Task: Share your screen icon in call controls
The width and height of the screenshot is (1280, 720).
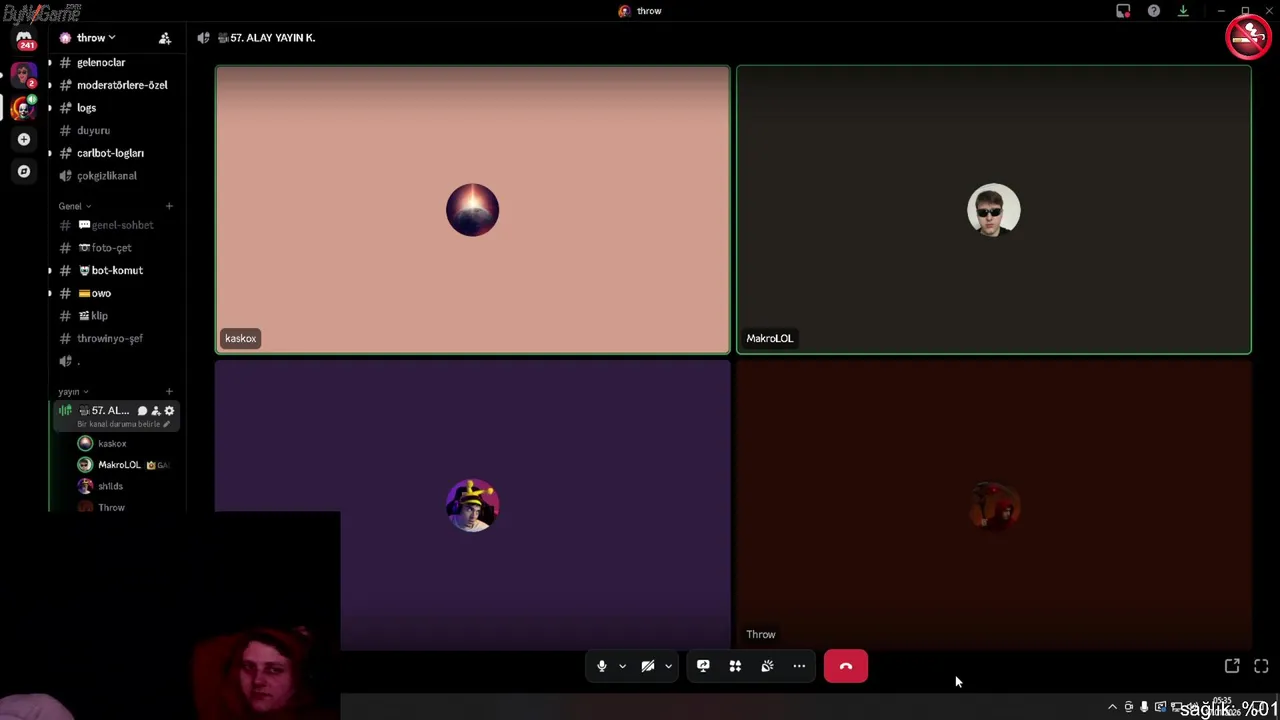Action: [x=703, y=666]
